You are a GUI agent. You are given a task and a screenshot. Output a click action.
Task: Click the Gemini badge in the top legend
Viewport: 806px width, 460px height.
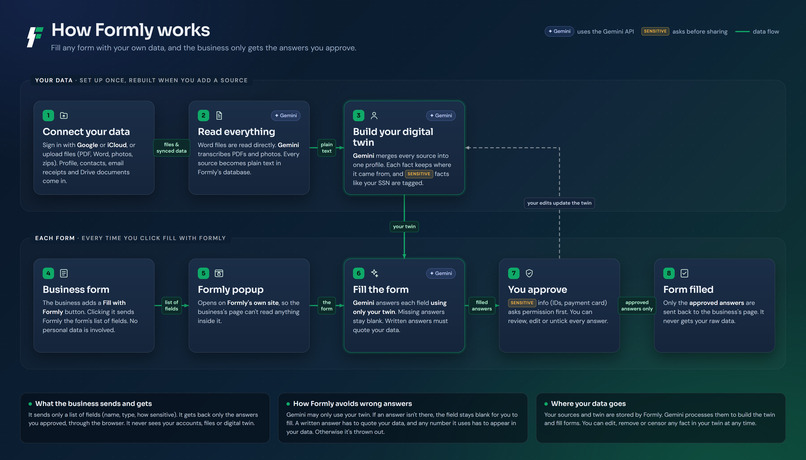pos(559,31)
